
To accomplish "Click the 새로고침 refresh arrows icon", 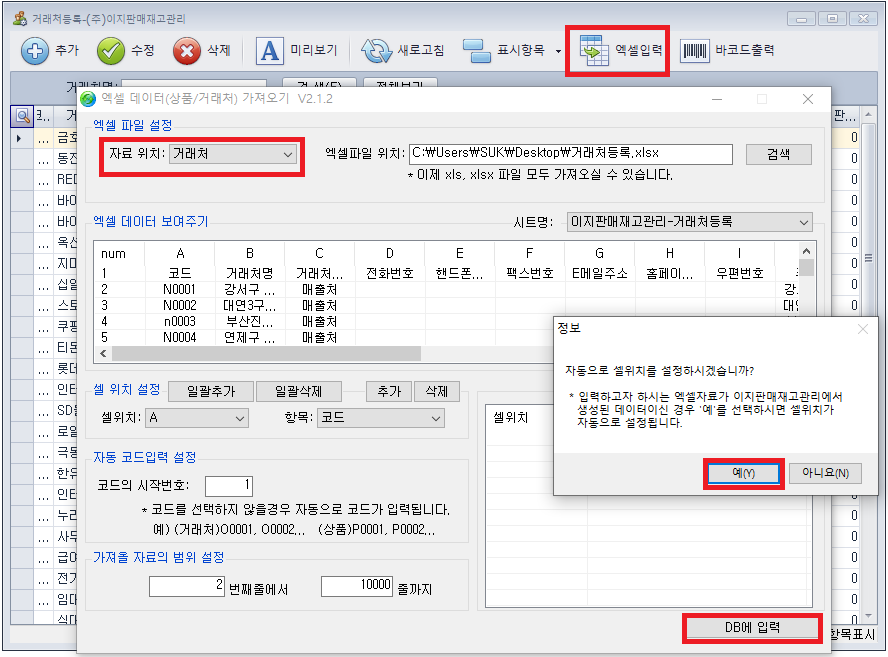I will [376, 51].
